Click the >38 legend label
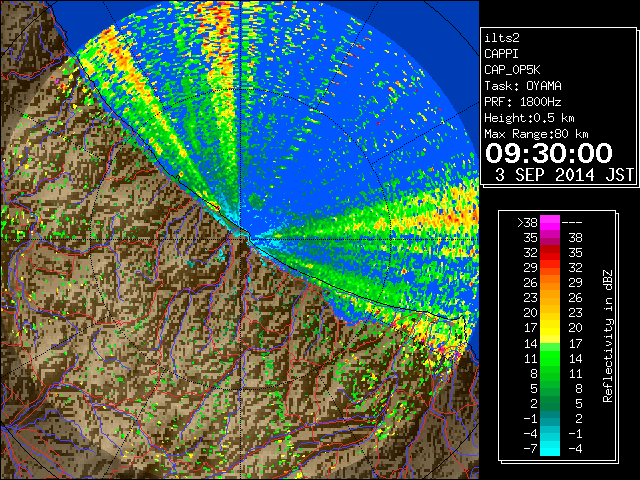 click(x=527, y=223)
